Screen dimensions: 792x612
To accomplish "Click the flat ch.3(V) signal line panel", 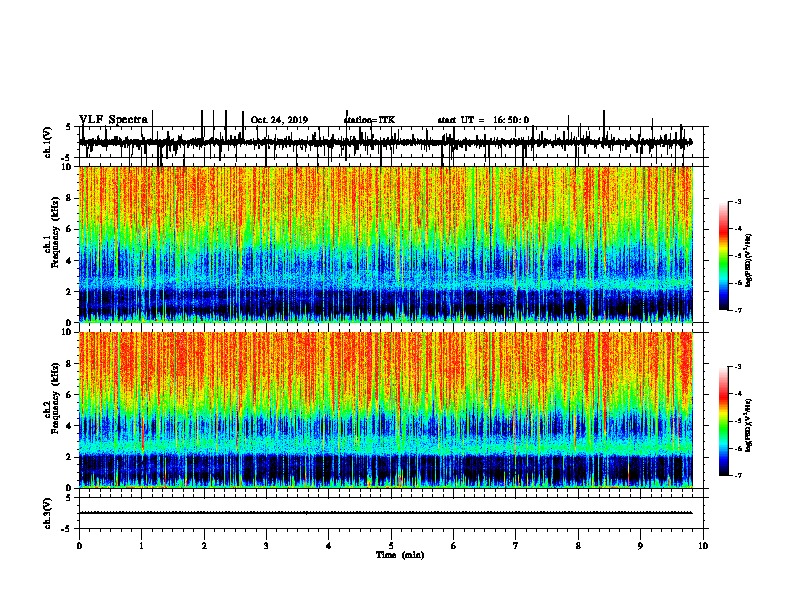I will (x=391, y=513).
